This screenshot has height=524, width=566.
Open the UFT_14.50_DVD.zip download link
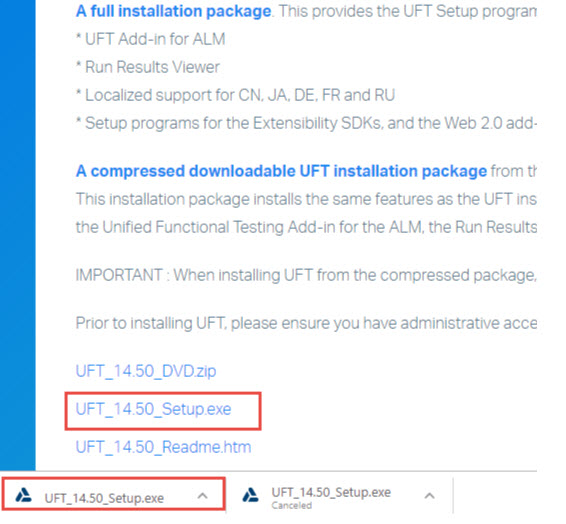(146, 371)
